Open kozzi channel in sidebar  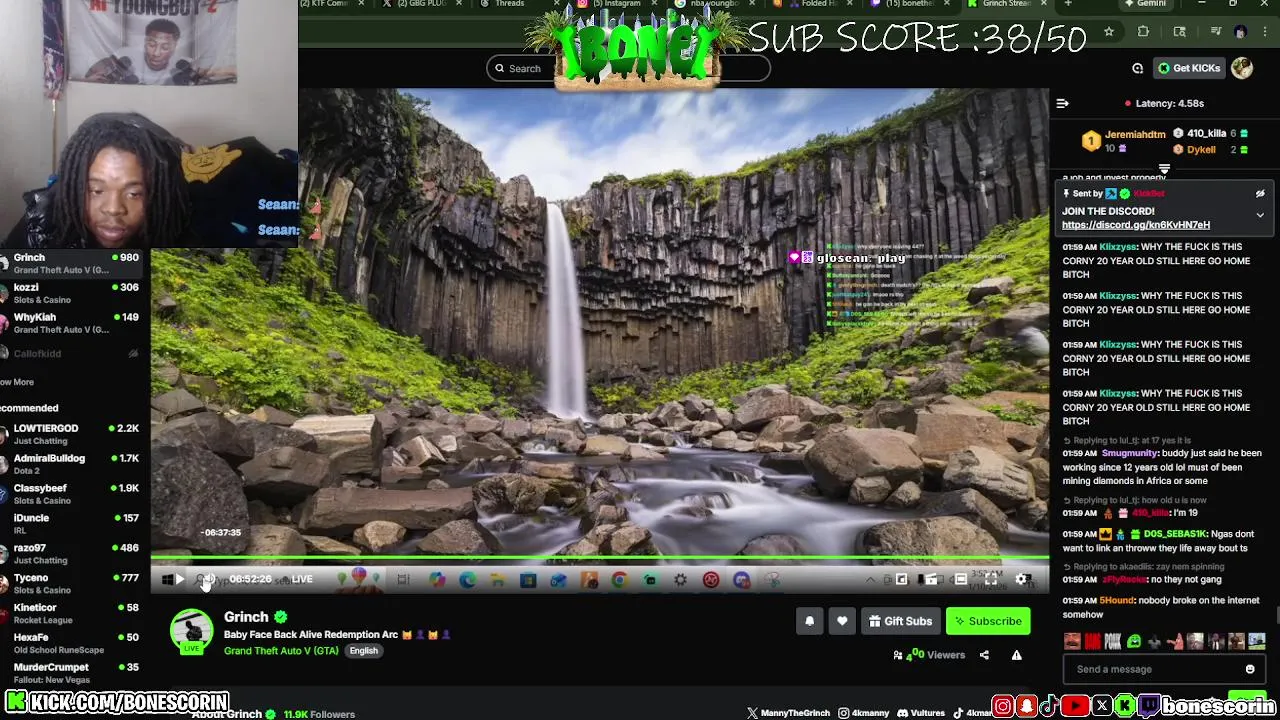[70, 293]
